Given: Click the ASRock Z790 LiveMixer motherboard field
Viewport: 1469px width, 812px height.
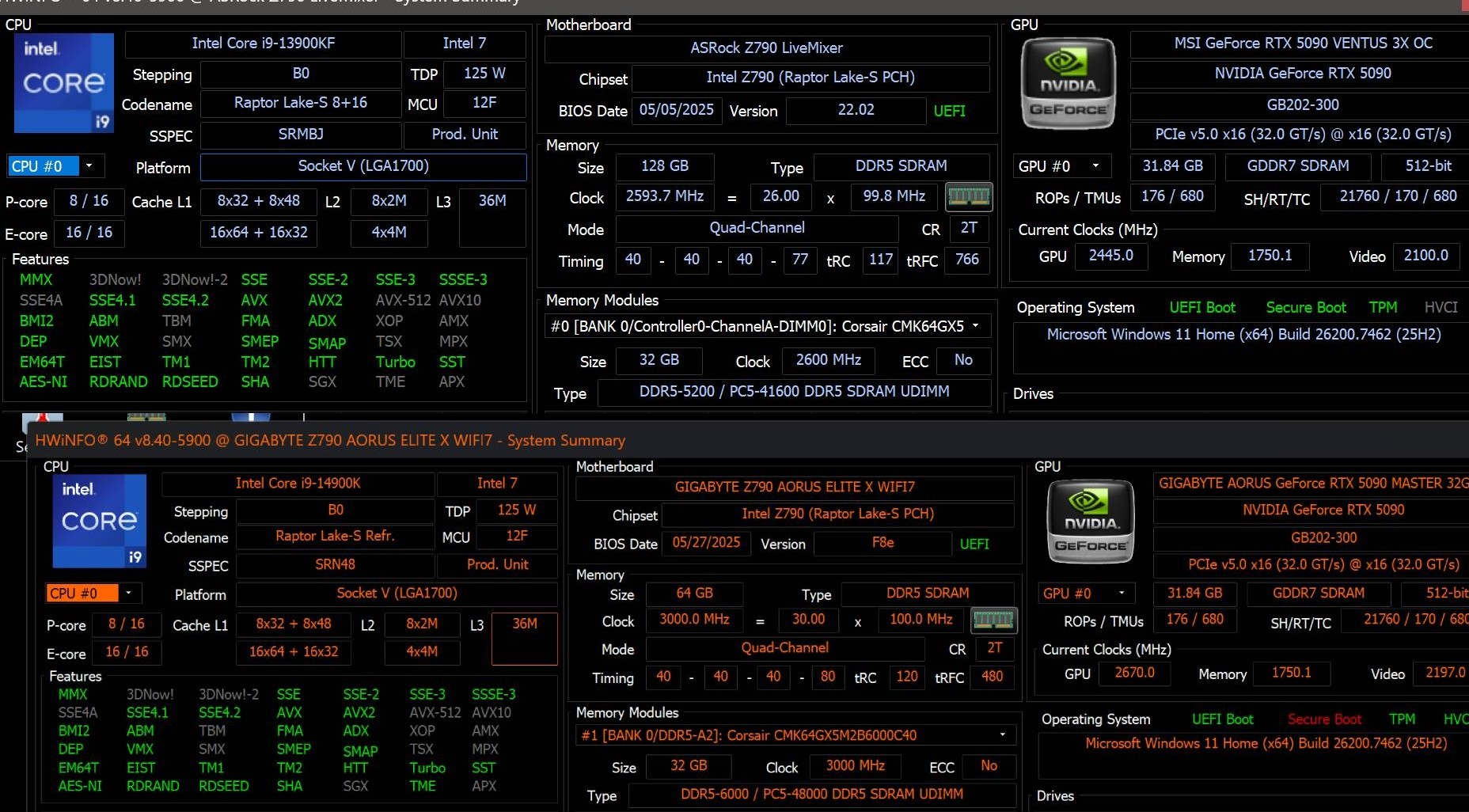Looking at the screenshot, I should pos(766,48).
